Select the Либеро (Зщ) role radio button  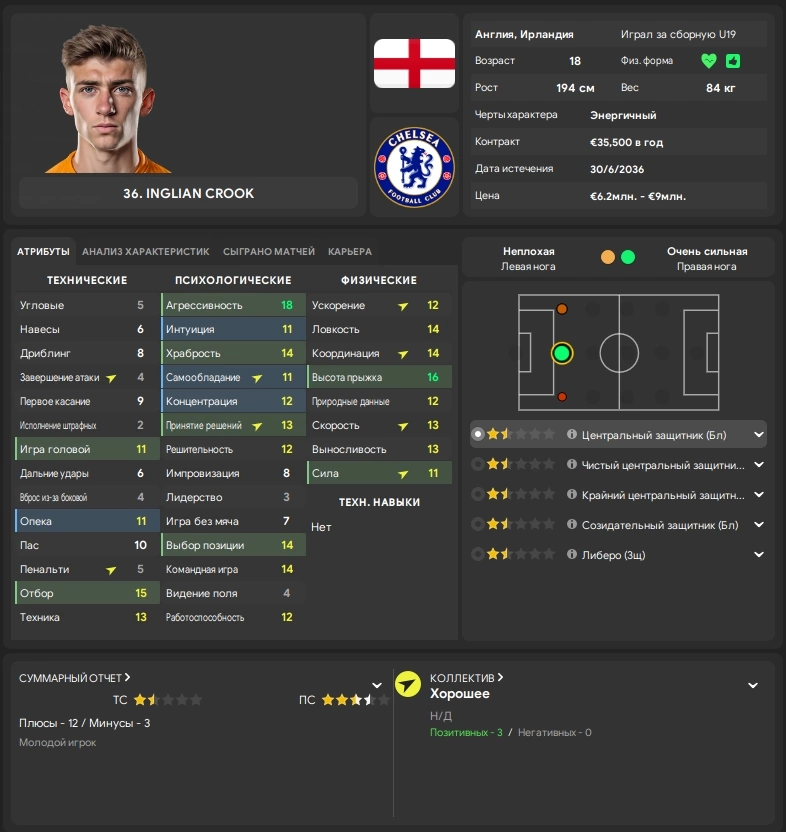(x=478, y=554)
